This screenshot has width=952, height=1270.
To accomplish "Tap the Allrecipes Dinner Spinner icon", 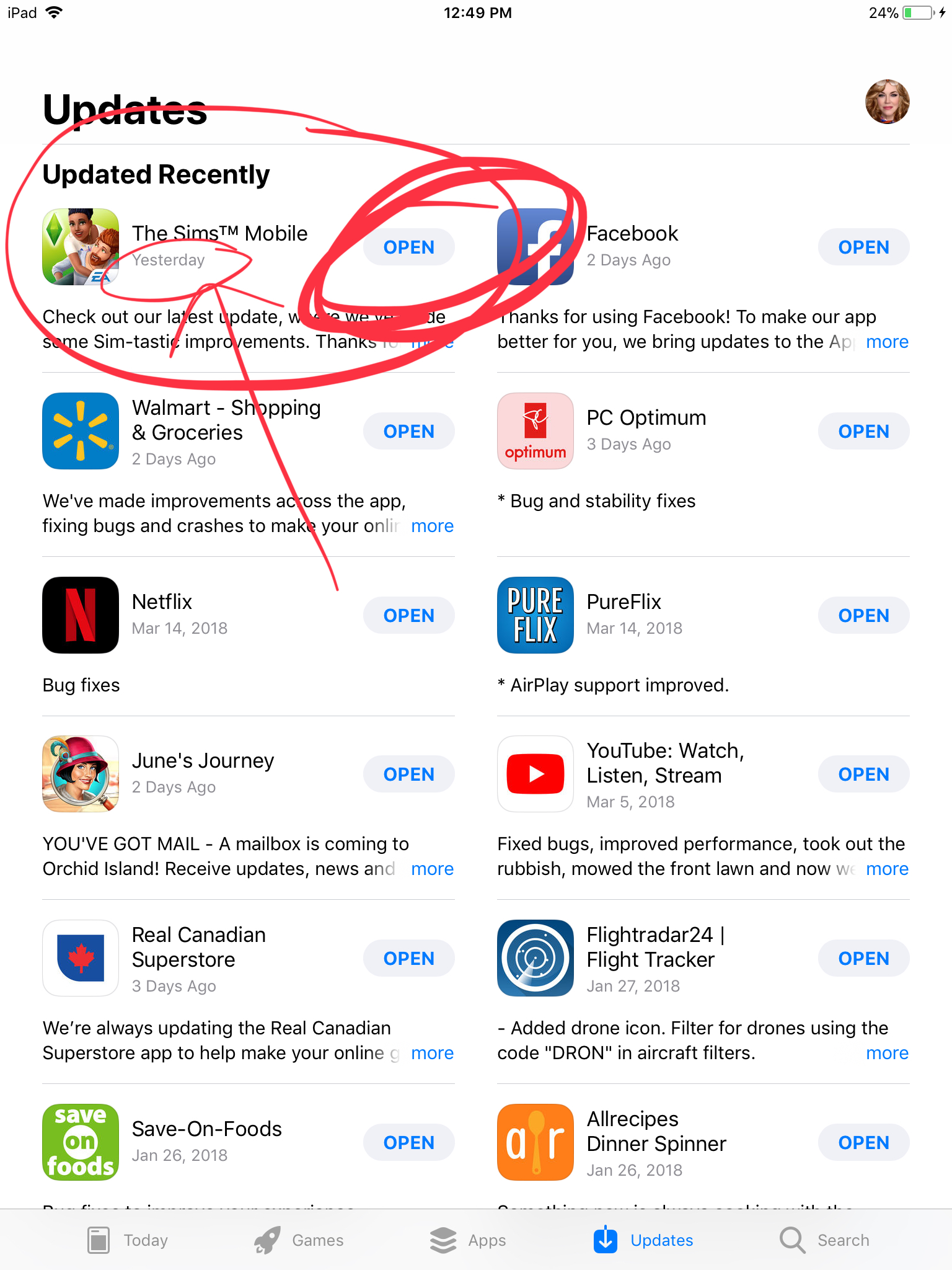I will 535,1142.
